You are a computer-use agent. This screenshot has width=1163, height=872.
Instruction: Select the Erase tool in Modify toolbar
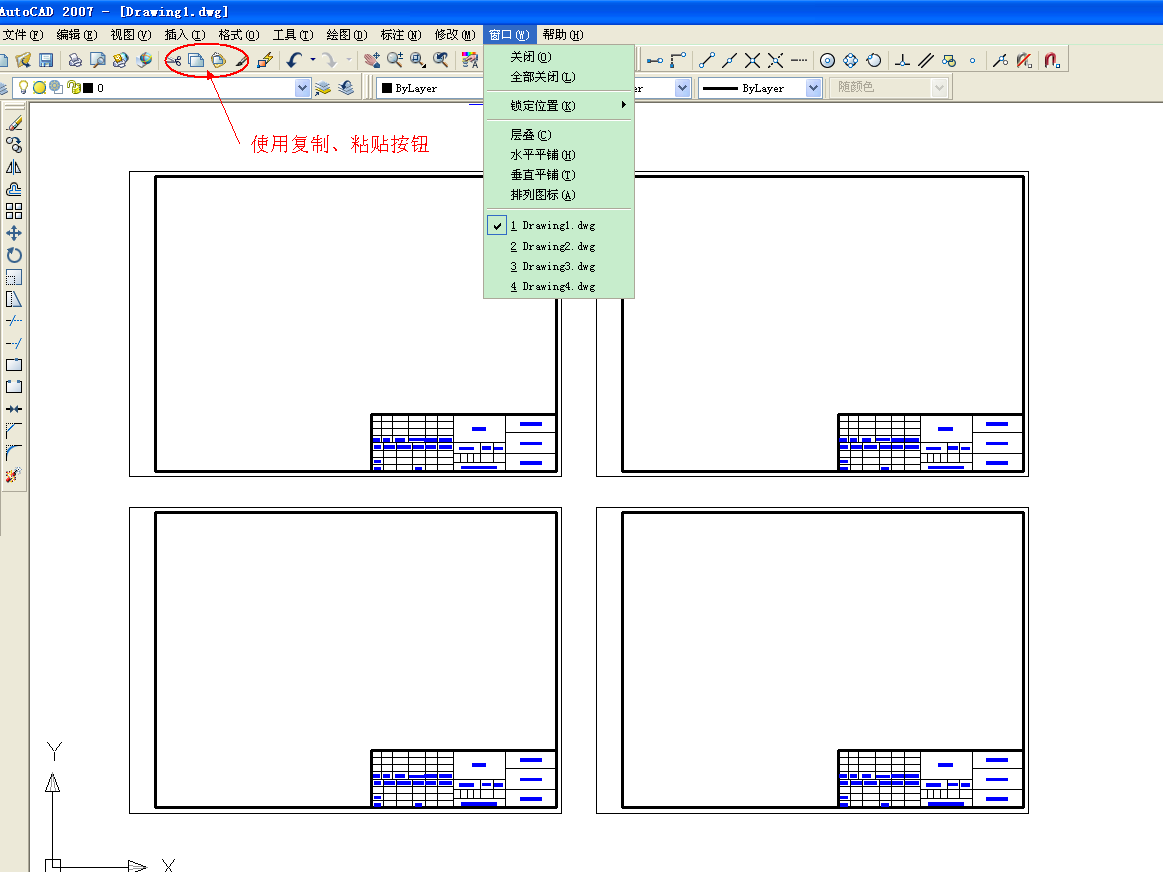click(14, 123)
